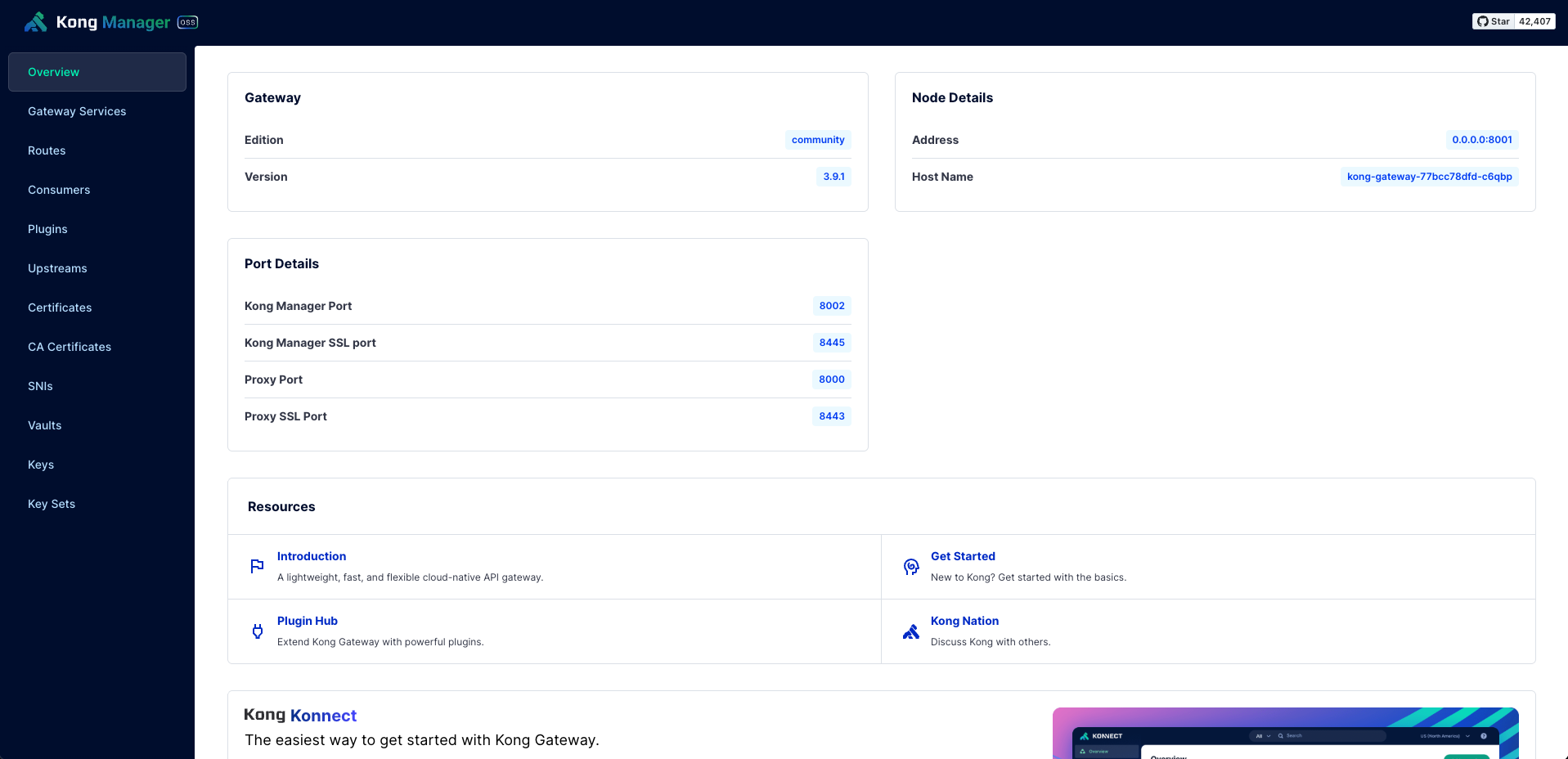Navigate to Vaults section
Screen dimensions: 1568x759
click(97, 425)
